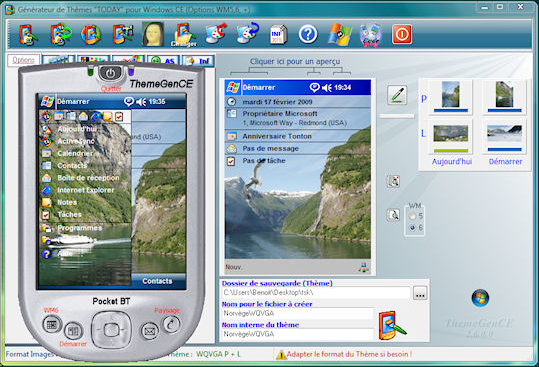The height and width of the screenshot is (367, 539).
Task: Select the WM 6 radio button
Action: click(x=412, y=227)
